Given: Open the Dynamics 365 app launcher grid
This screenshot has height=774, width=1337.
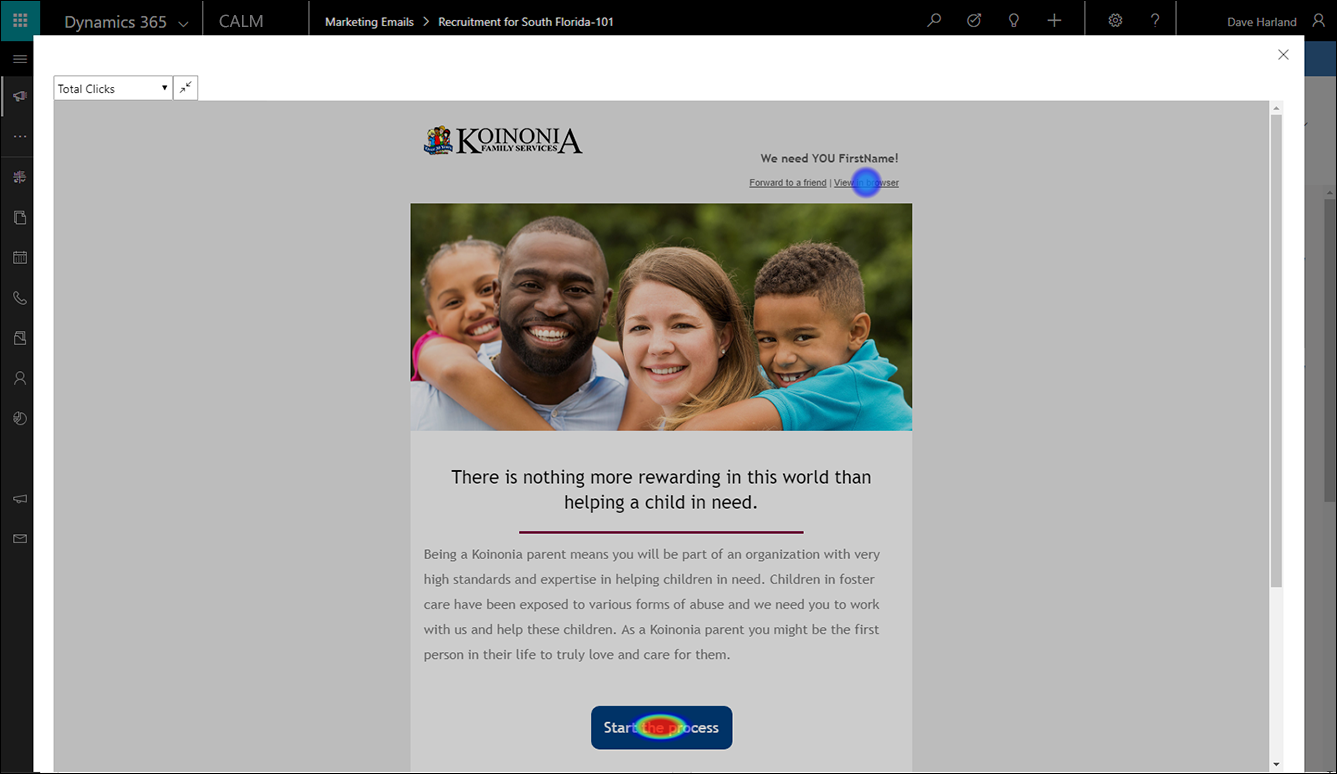Looking at the screenshot, I should [20, 20].
